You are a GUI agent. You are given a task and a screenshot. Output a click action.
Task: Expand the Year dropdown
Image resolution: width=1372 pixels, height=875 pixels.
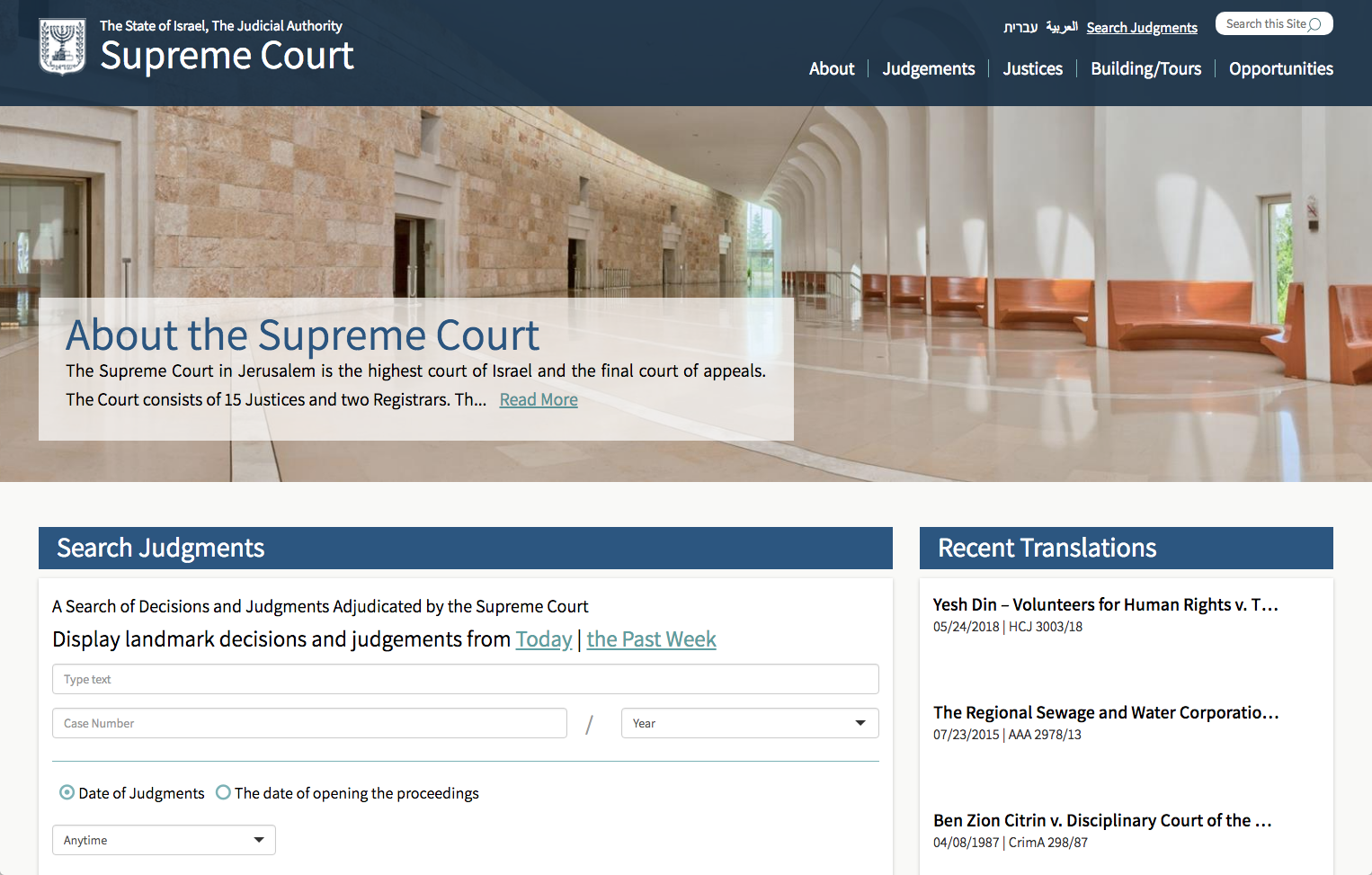[750, 723]
